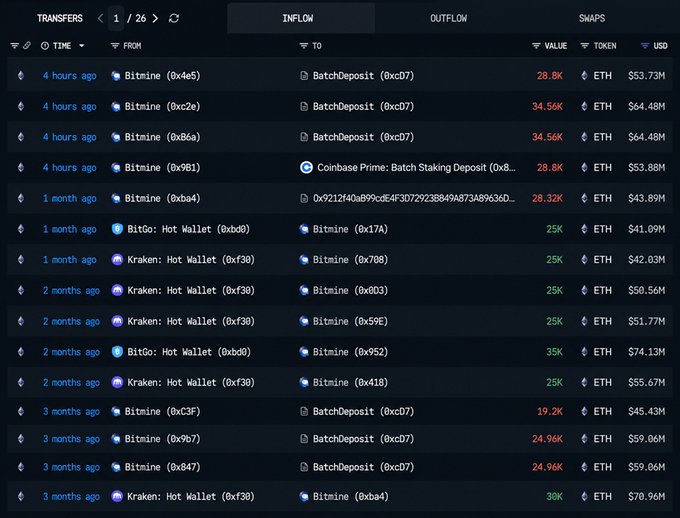Image resolution: width=680 pixels, height=518 pixels.
Task: Open recipient address 0x9212f40aB99cdE4F3D...
Action: click(414, 198)
